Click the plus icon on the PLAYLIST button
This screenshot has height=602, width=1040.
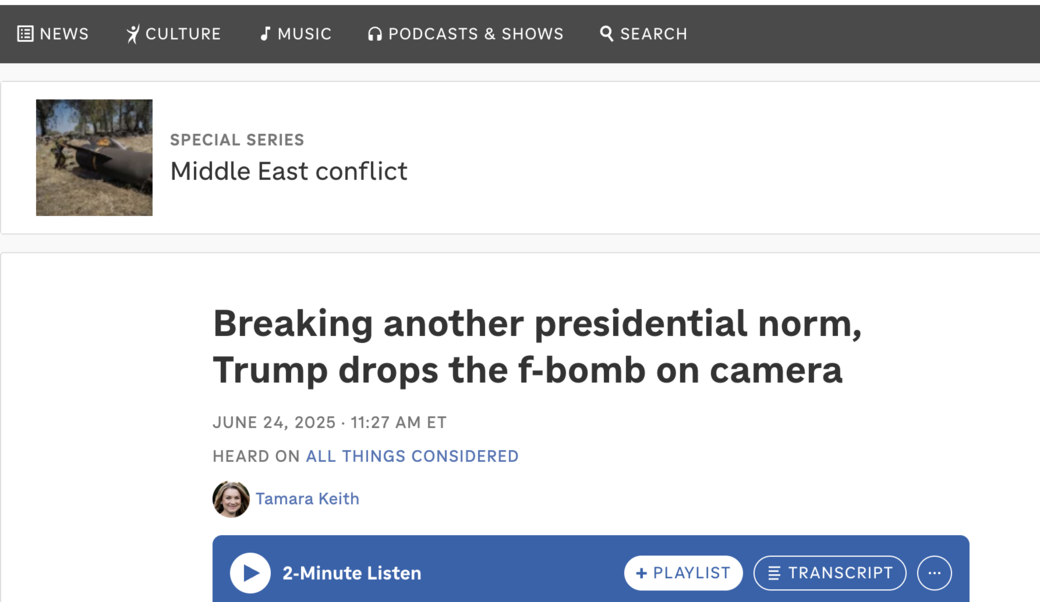point(640,573)
